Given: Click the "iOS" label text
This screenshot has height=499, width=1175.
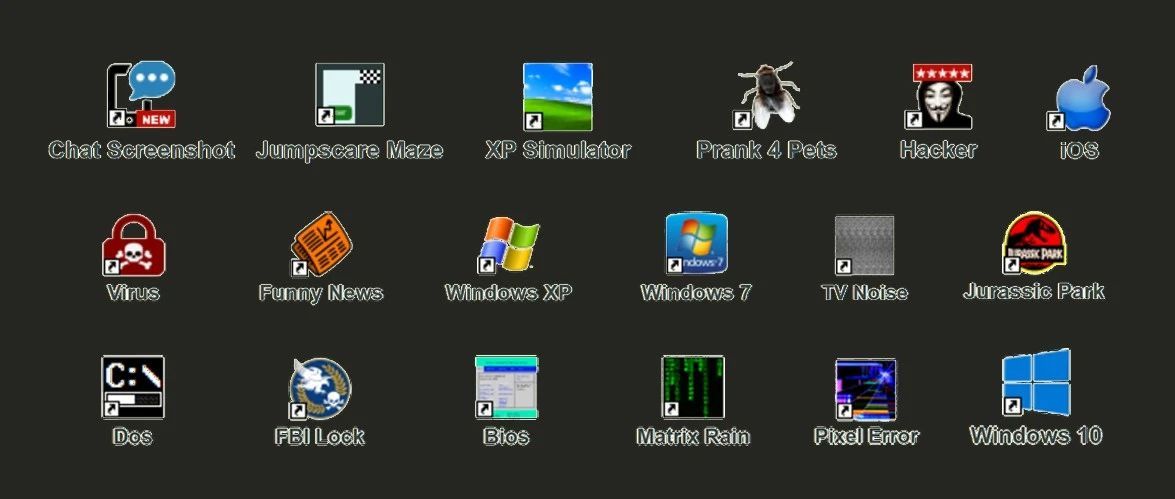Looking at the screenshot, I should point(1080,150).
